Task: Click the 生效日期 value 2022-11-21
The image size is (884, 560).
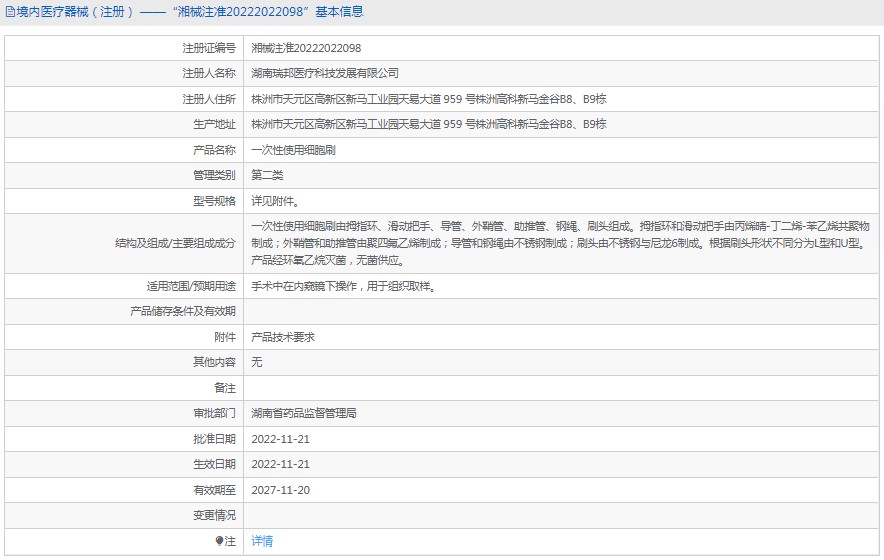Action: click(x=280, y=464)
